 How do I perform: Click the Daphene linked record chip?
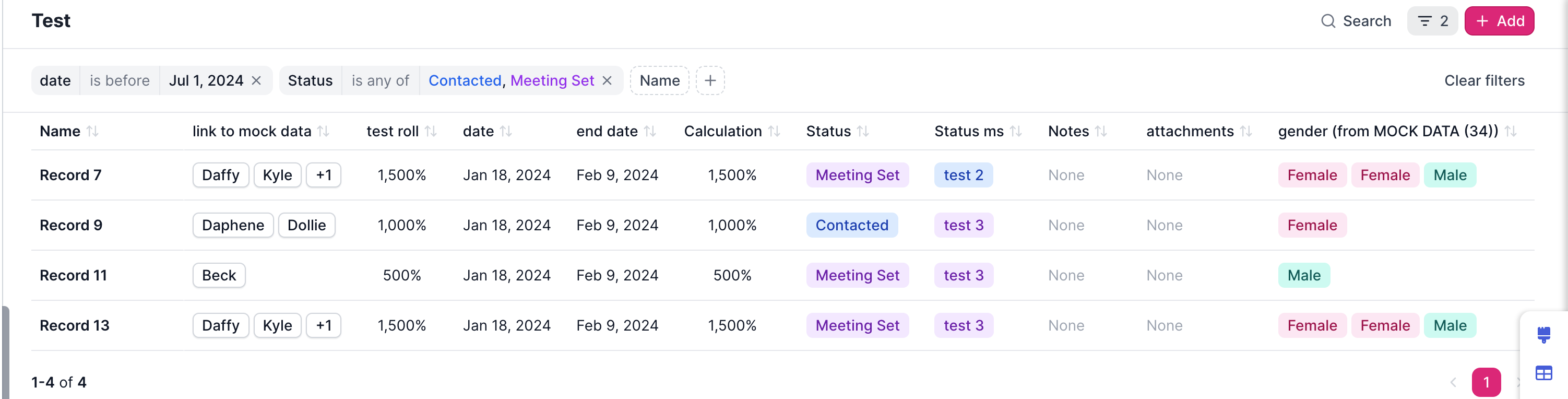coord(232,226)
